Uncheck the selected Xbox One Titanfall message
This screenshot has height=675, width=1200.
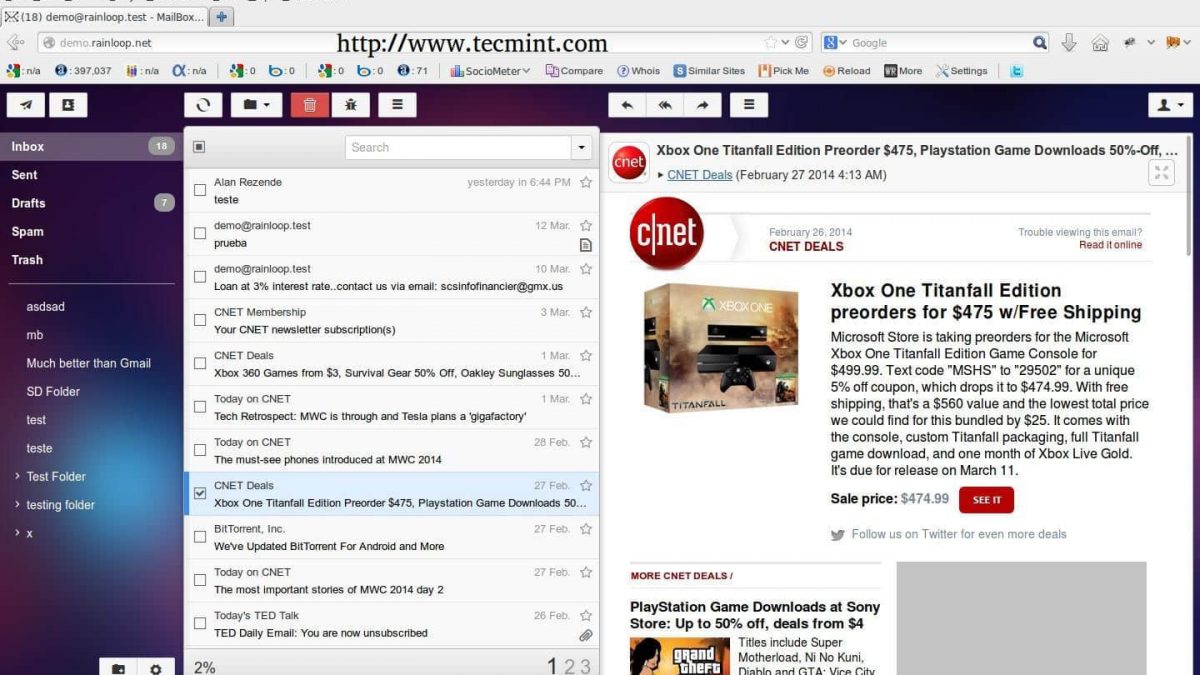coord(200,493)
